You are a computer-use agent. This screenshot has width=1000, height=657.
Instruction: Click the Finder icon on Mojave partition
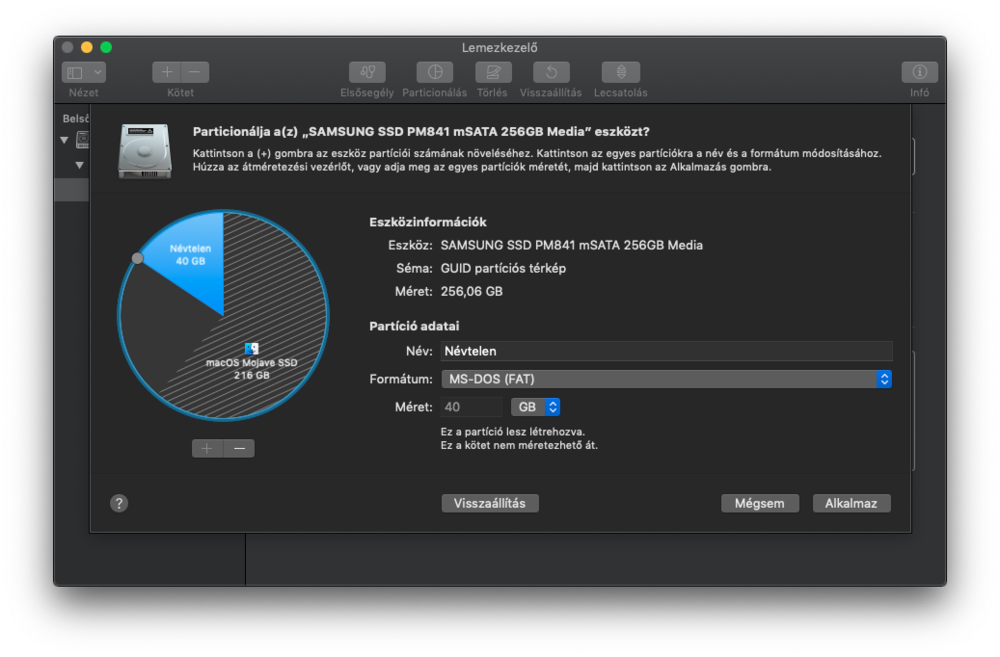pos(252,348)
